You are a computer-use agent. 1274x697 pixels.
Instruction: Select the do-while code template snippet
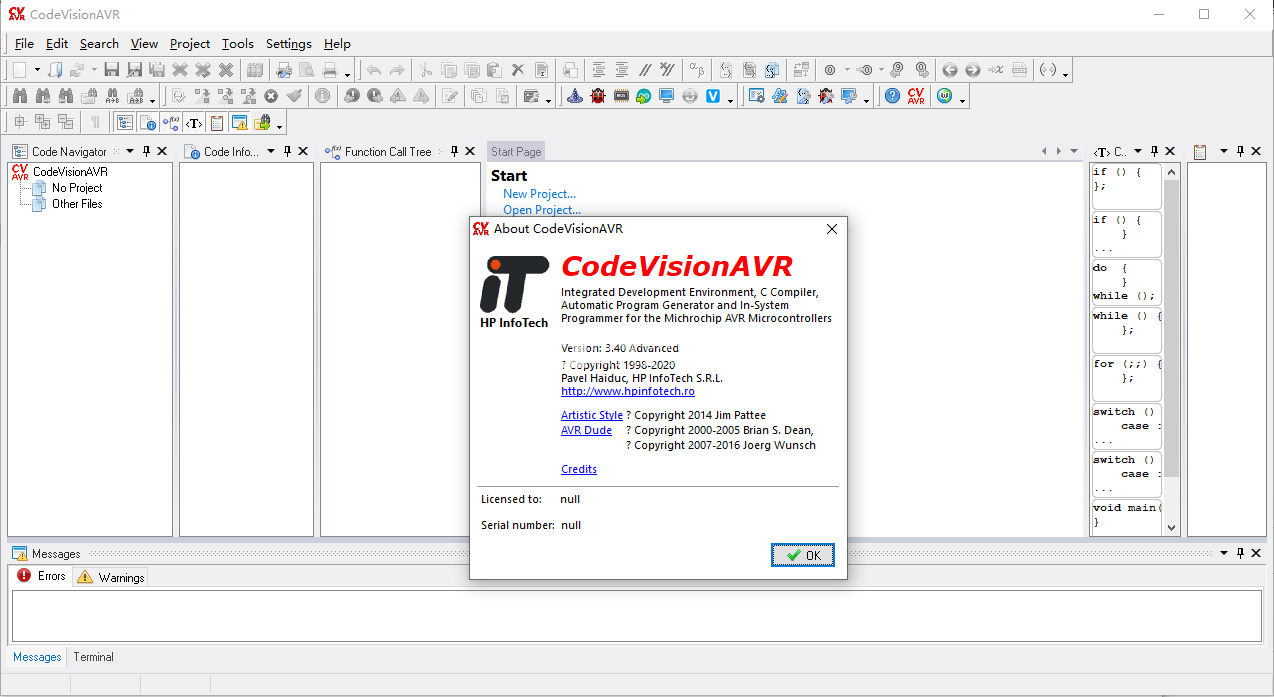tap(1126, 282)
